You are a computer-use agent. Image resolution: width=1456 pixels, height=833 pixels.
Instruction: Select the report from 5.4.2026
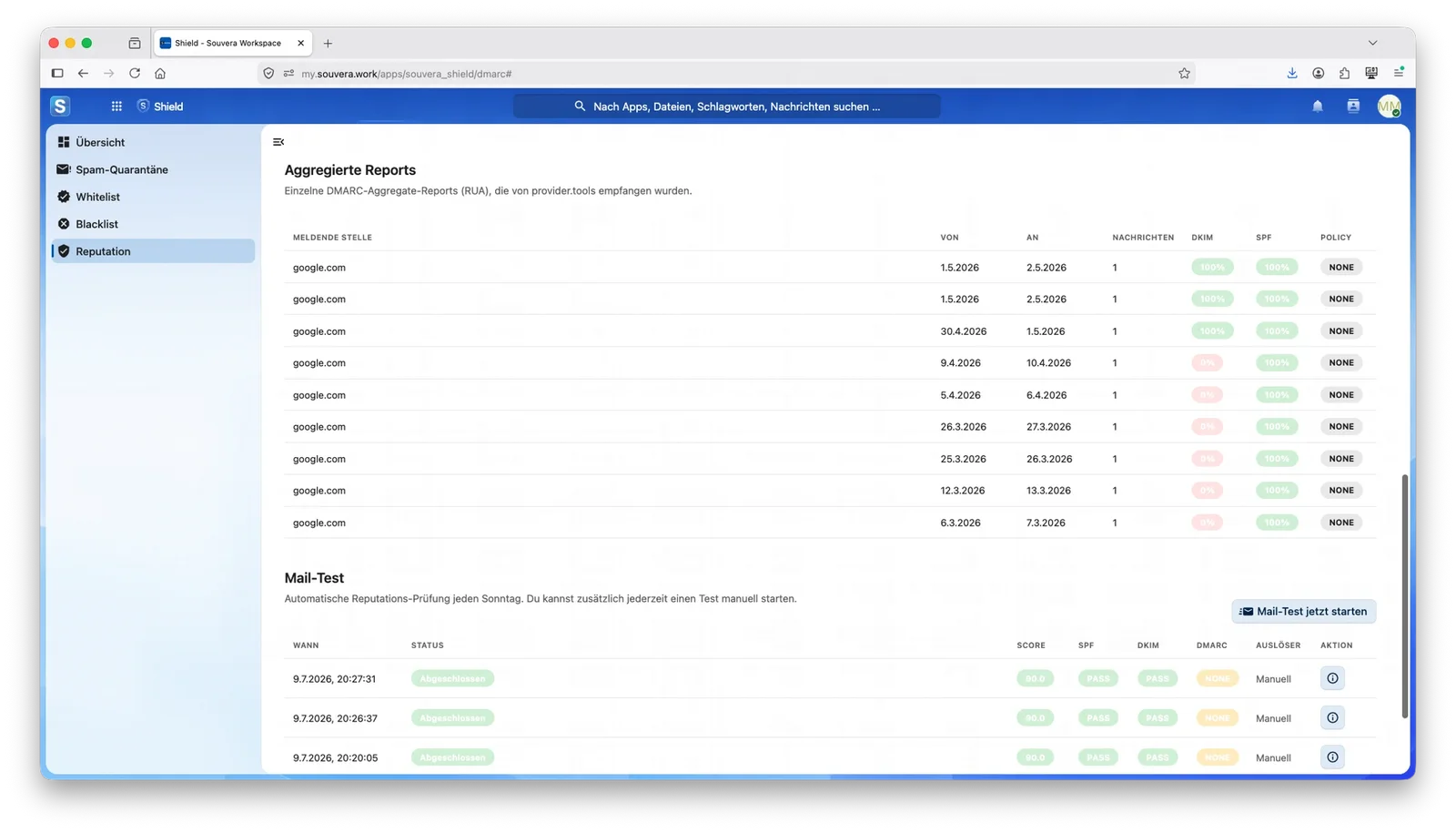pyautogui.click(x=830, y=395)
